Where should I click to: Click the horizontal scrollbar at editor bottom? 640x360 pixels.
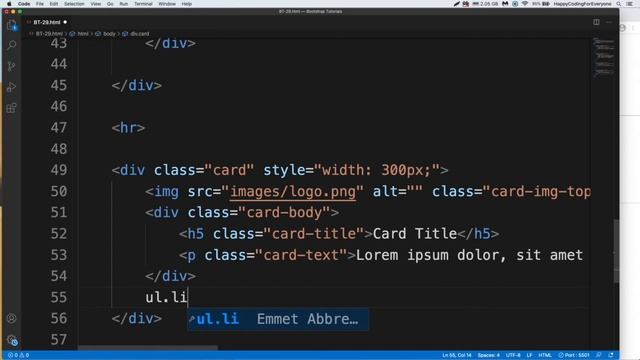click(148, 348)
